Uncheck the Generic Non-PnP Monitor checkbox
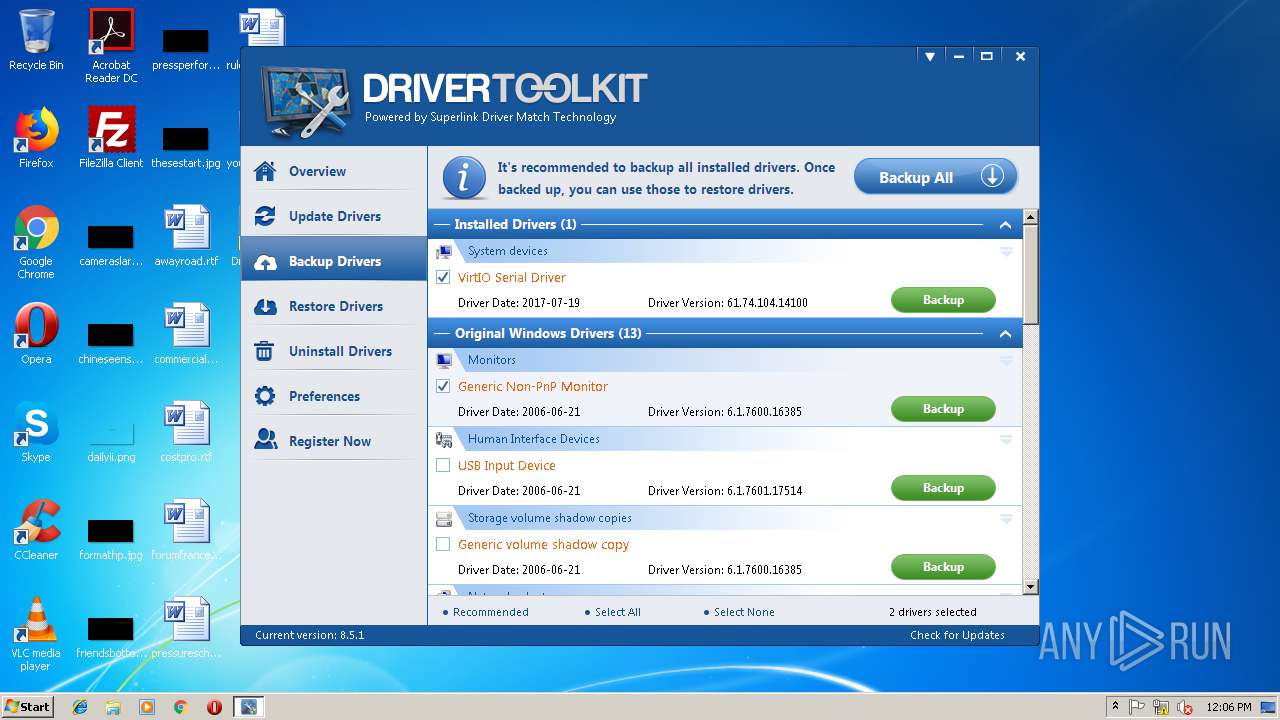This screenshot has width=1280, height=720. [x=443, y=386]
